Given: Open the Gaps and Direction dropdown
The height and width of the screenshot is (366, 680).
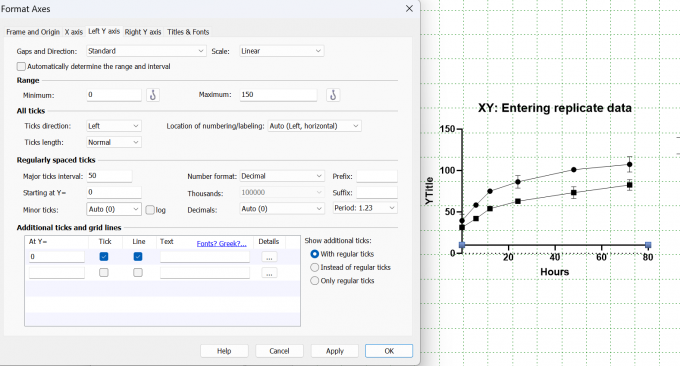Looking at the screenshot, I should tap(146, 51).
